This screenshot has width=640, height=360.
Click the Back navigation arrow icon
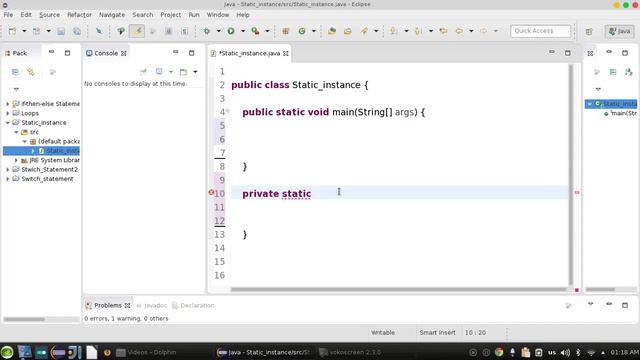459,31
